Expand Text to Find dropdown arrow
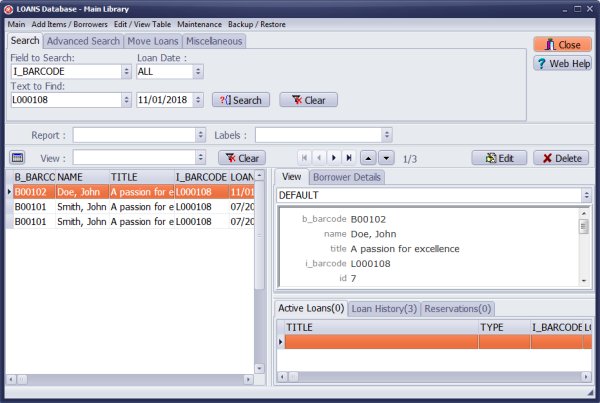Screen dimensions: 600x403 click(126, 100)
